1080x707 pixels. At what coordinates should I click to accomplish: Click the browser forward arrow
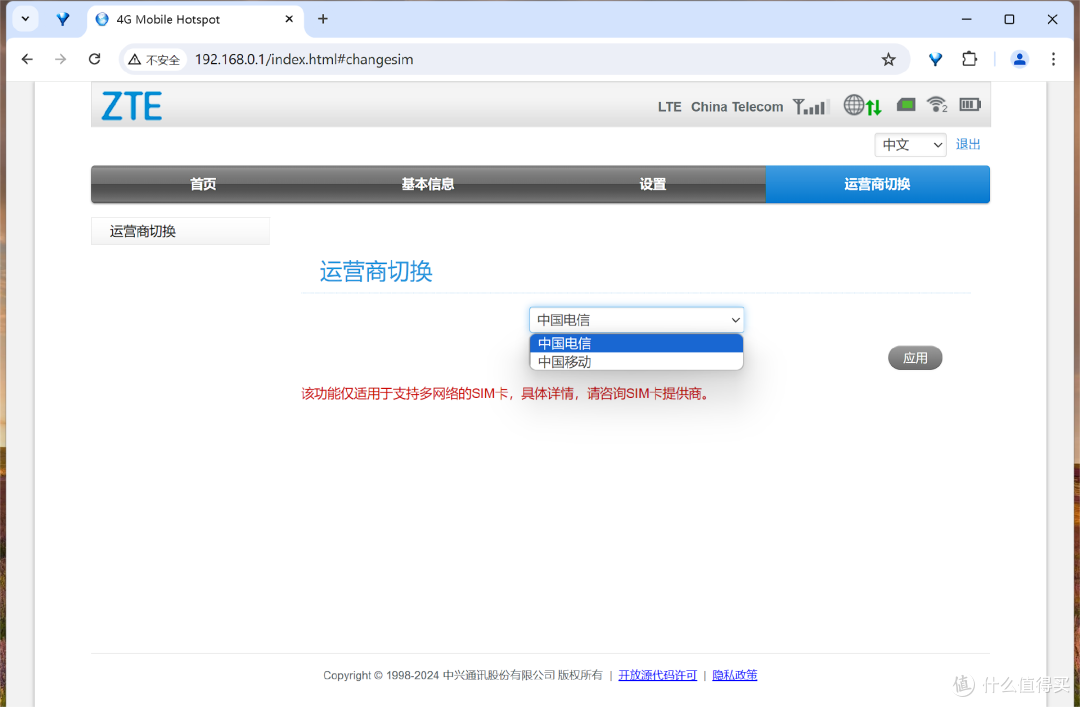61,59
